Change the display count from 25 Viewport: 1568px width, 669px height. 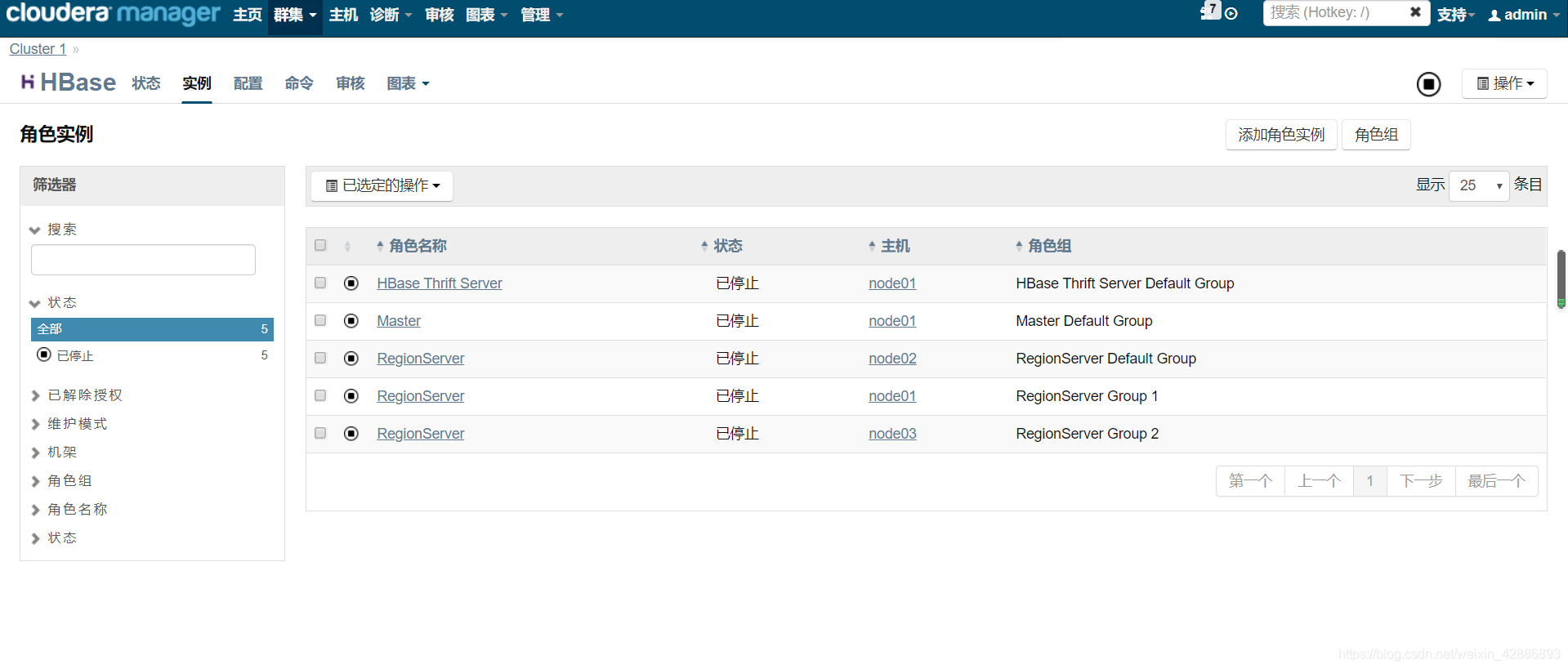tap(1479, 185)
